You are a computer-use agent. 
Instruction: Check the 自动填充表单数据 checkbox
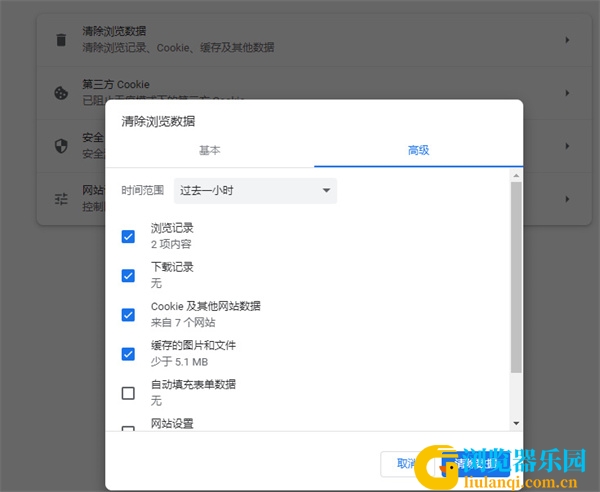[x=128, y=393]
